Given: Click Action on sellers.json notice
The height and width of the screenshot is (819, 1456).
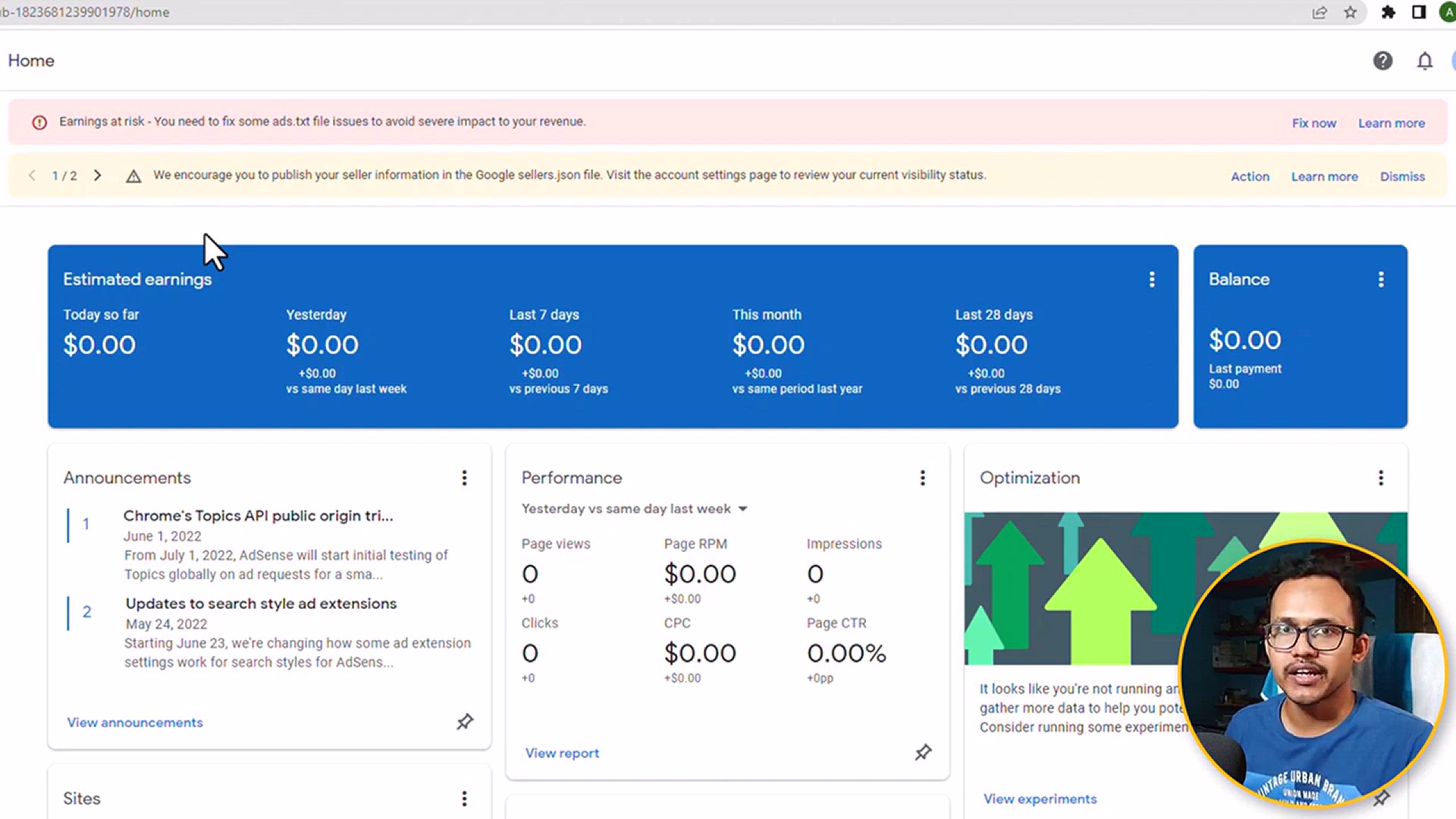Looking at the screenshot, I should 1250,177.
